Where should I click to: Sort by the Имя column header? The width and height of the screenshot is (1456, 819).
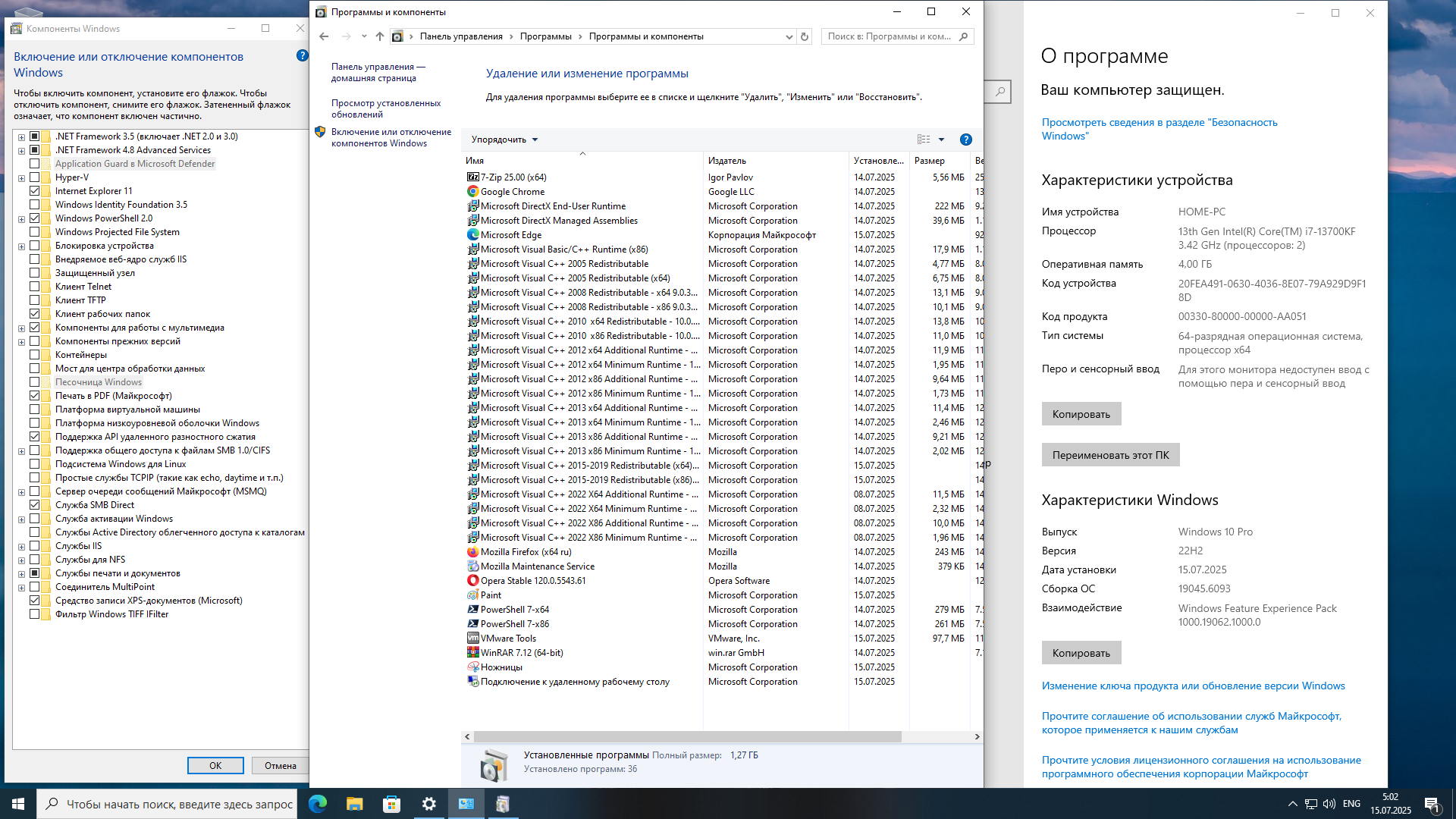click(x=582, y=161)
